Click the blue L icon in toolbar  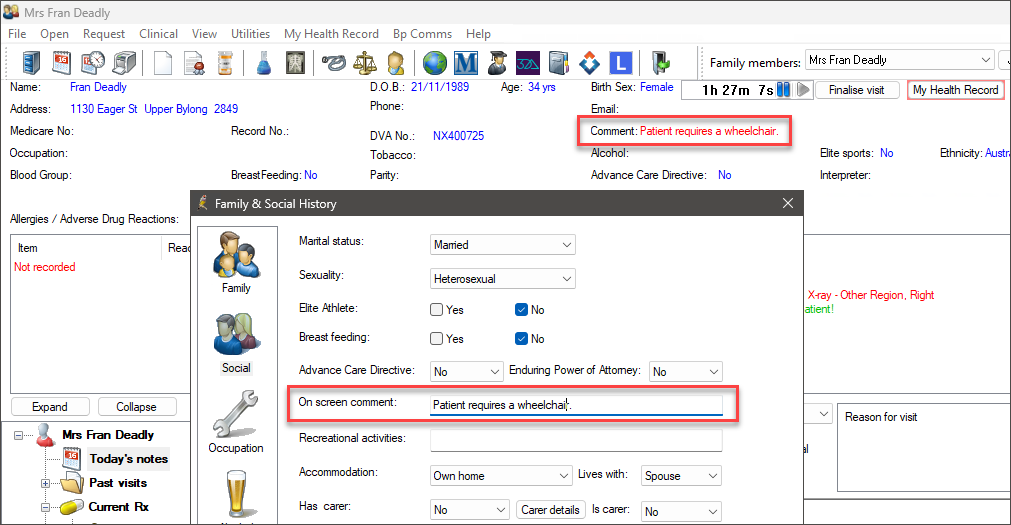pyautogui.click(x=620, y=63)
